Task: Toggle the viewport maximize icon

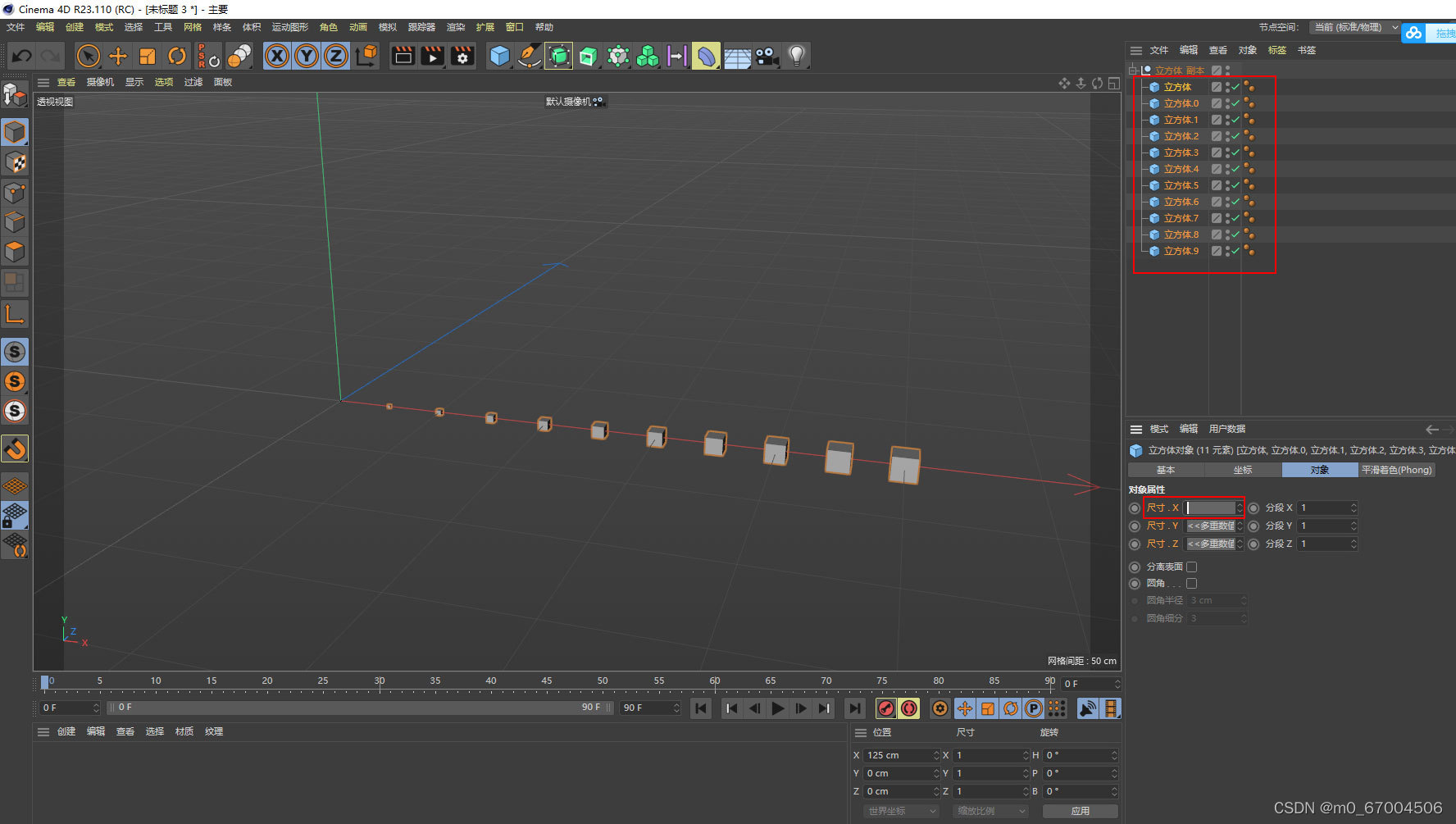Action: pyautogui.click(x=1113, y=83)
